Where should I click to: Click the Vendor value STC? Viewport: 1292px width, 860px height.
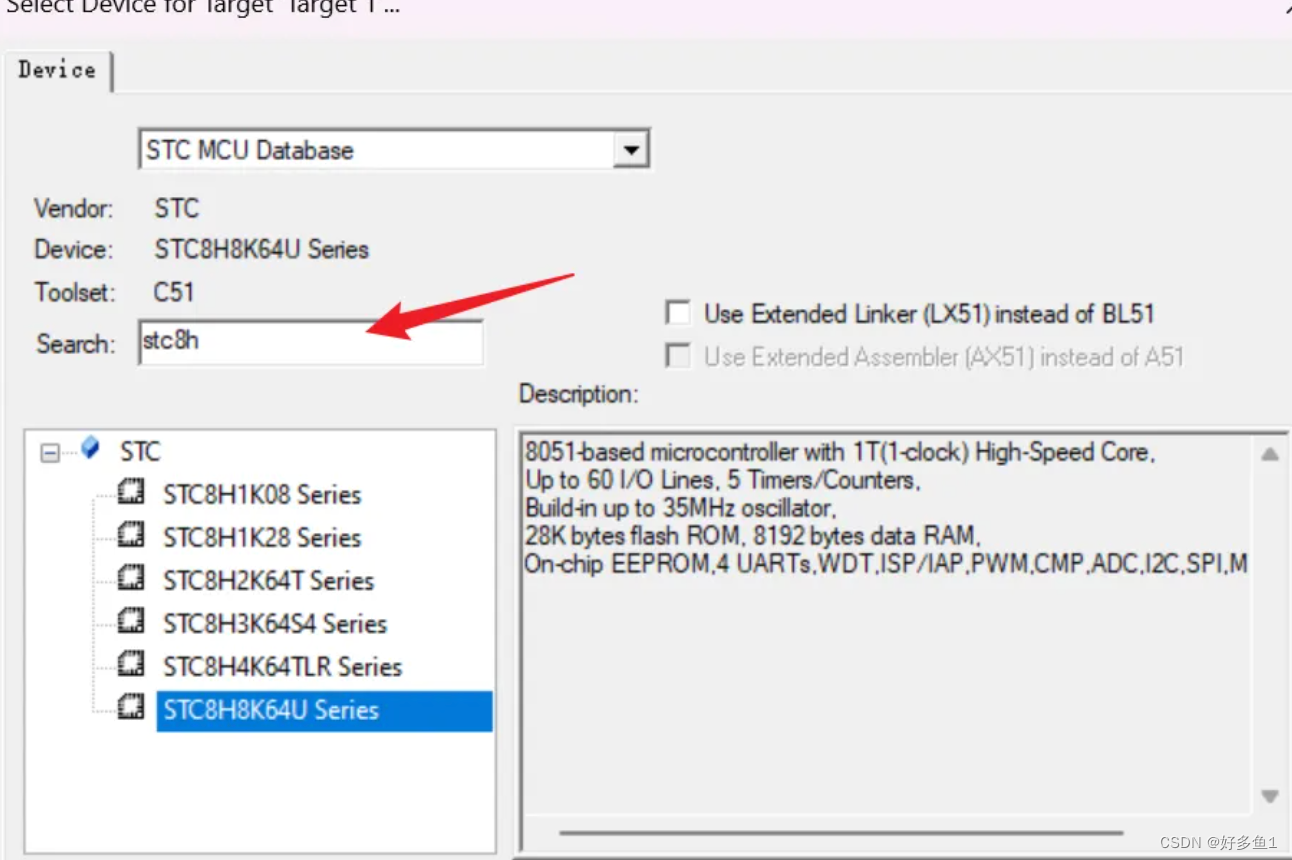(177, 208)
